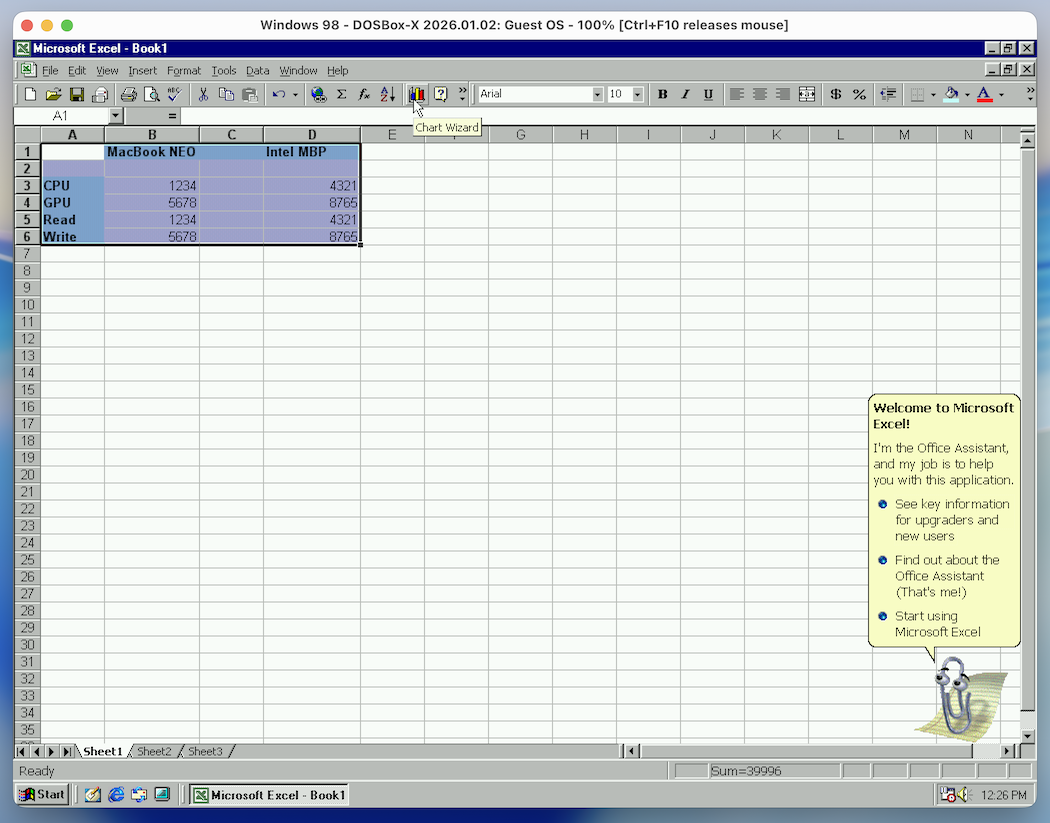
Task: Open the Edit menu
Action: (x=77, y=70)
